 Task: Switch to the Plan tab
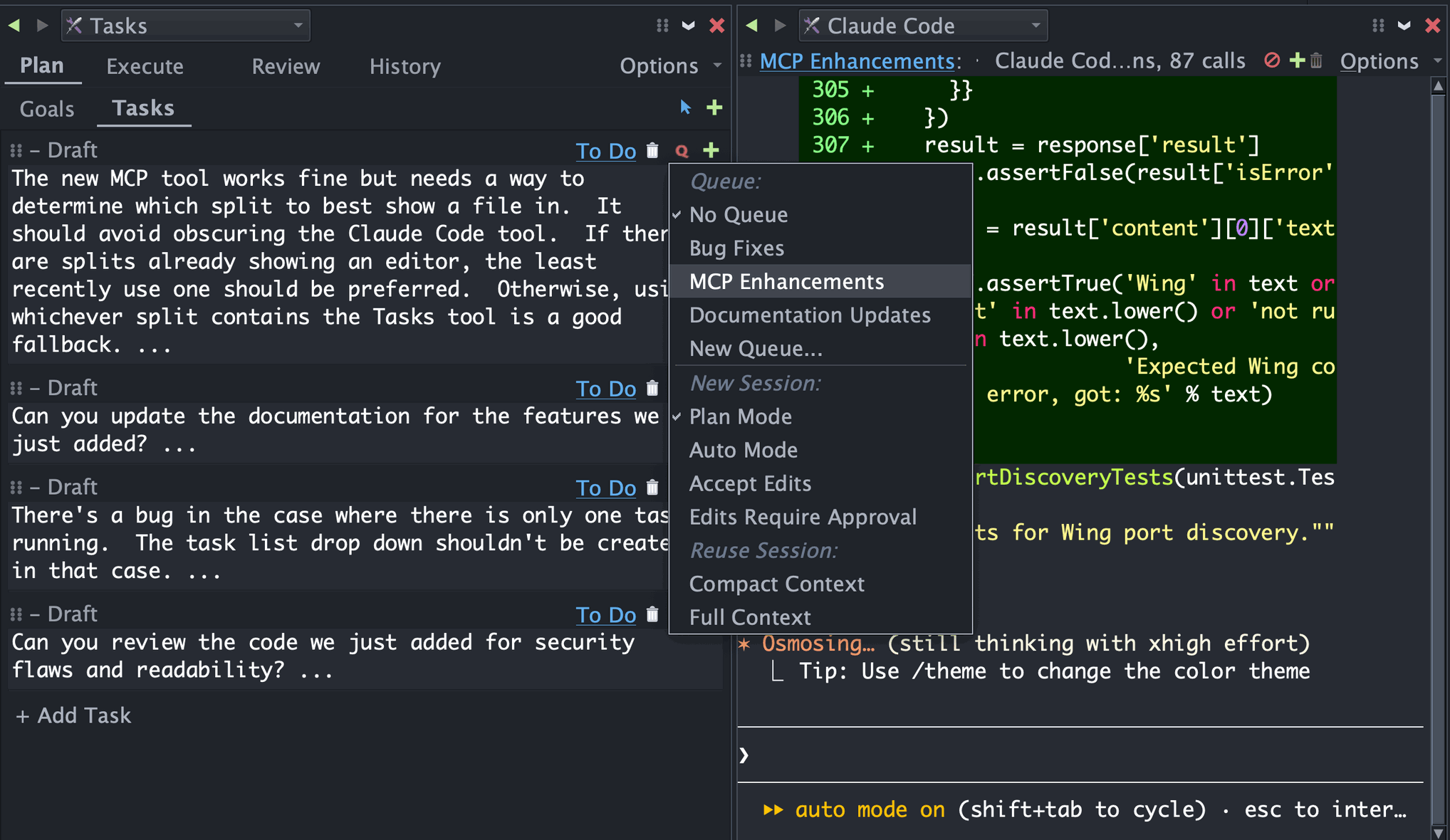click(42, 65)
